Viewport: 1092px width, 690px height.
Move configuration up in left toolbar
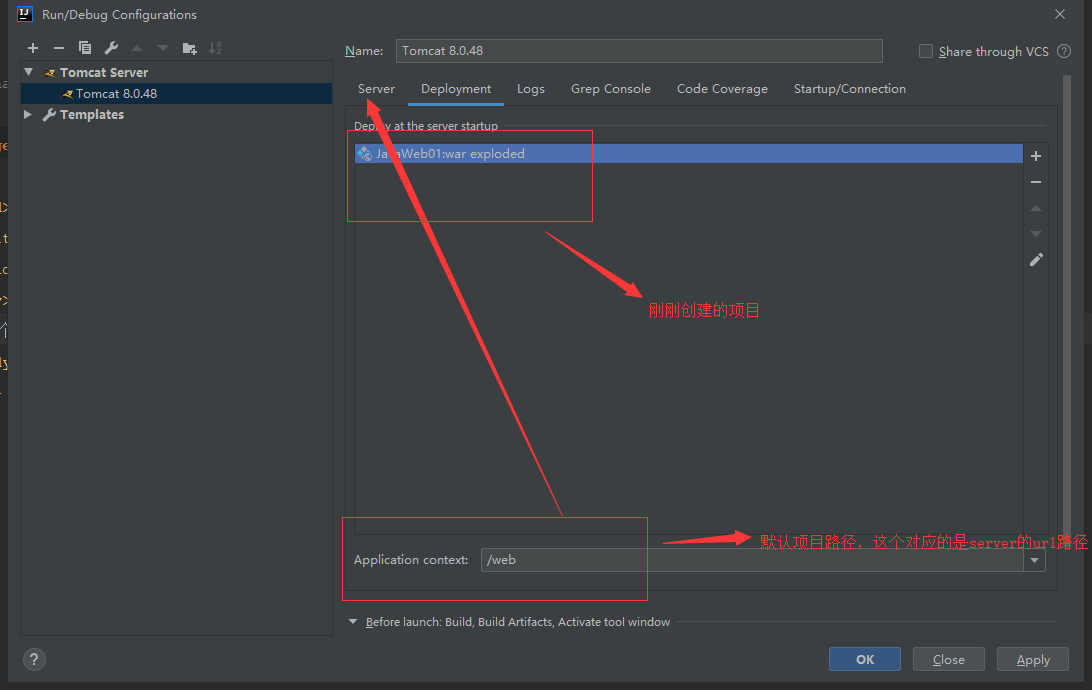tap(137, 48)
